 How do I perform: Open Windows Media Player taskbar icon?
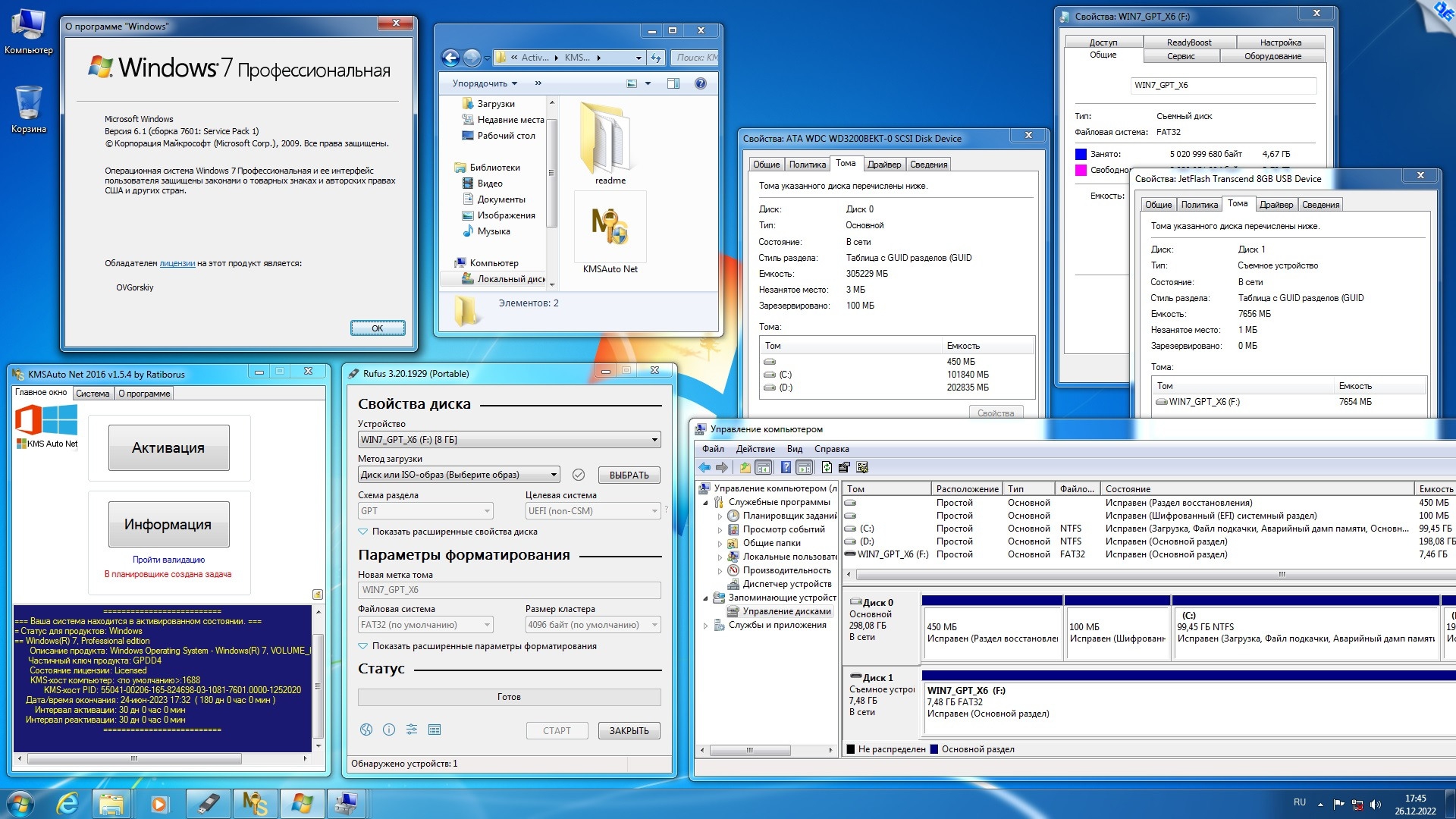pos(159,804)
